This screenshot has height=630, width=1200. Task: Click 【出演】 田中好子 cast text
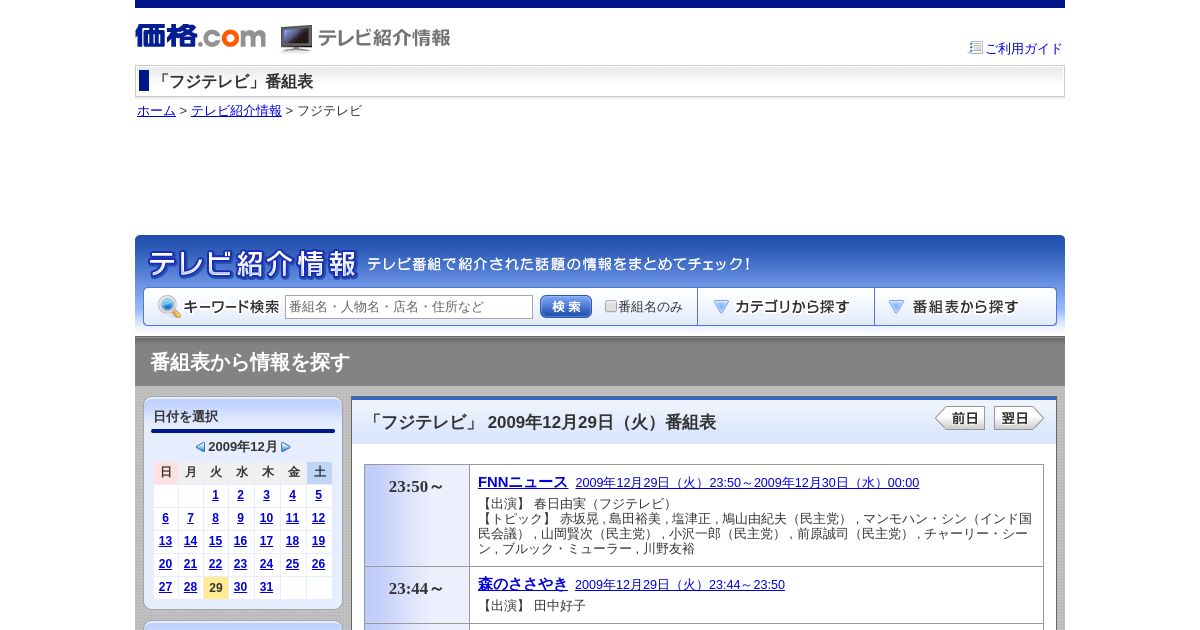(532, 606)
